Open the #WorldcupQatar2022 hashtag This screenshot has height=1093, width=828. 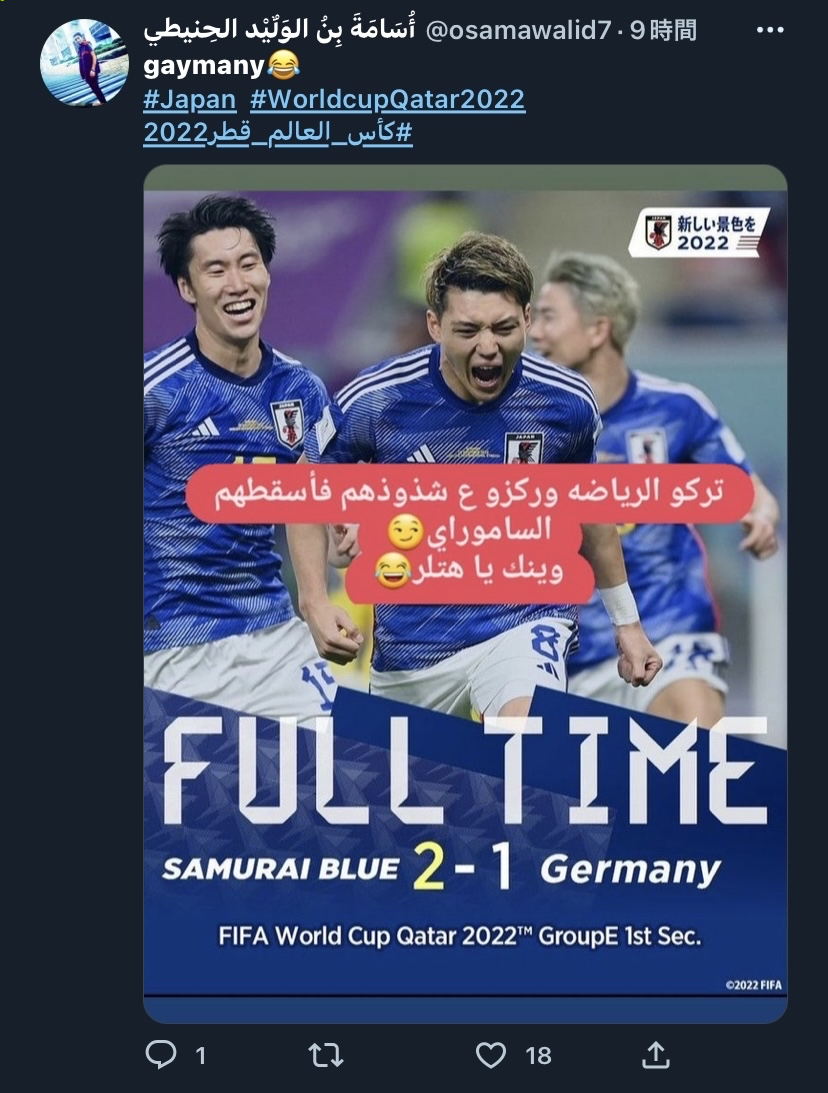tap(388, 99)
